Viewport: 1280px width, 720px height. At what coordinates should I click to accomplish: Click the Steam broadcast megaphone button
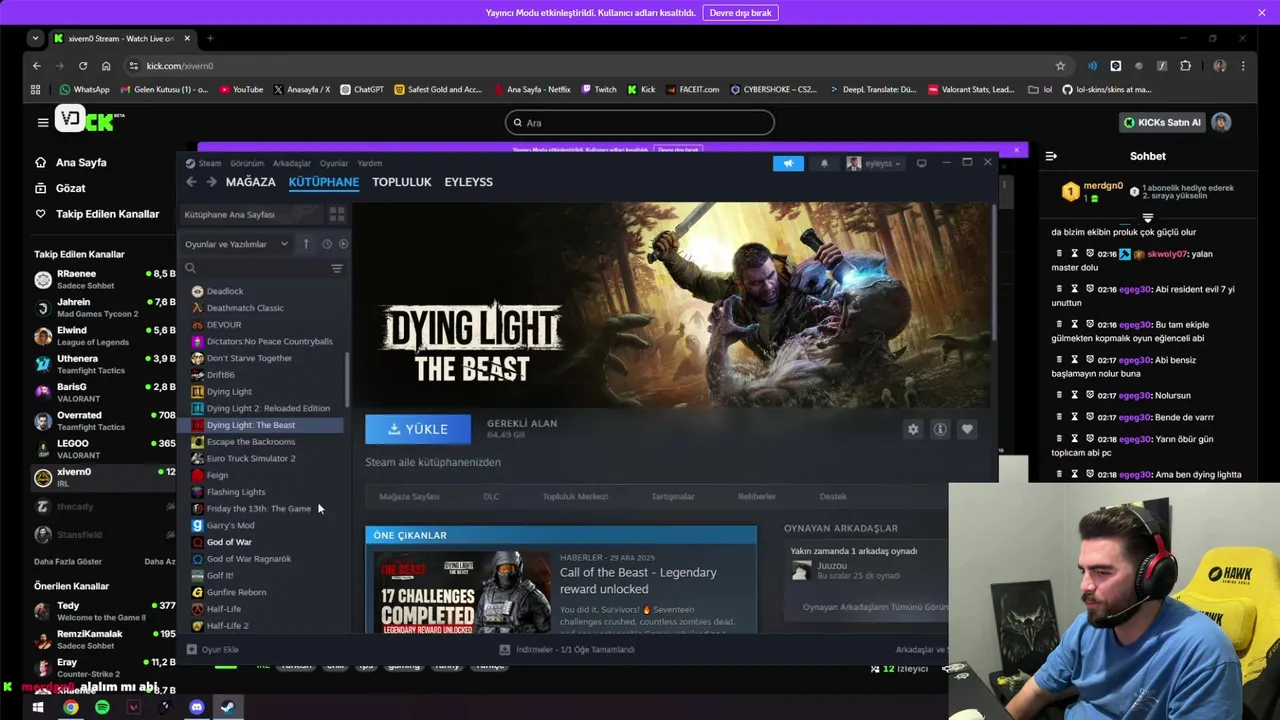[x=788, y=163]
